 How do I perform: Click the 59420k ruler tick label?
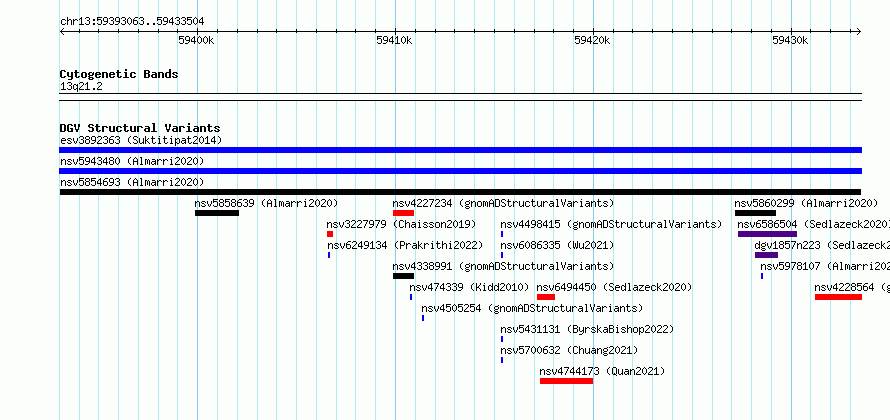[x=592, y=40]
